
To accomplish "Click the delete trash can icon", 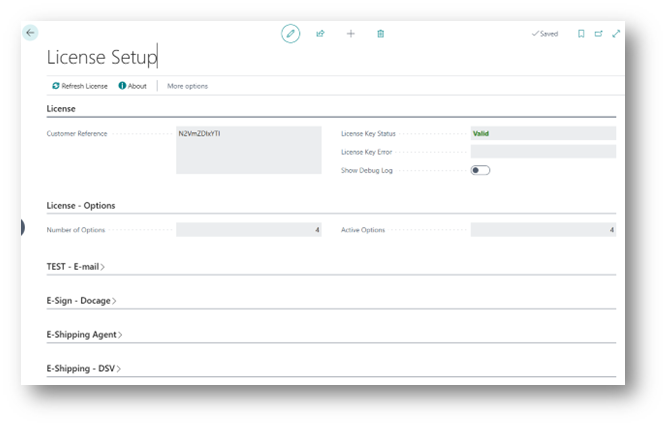I will [380, 33].
